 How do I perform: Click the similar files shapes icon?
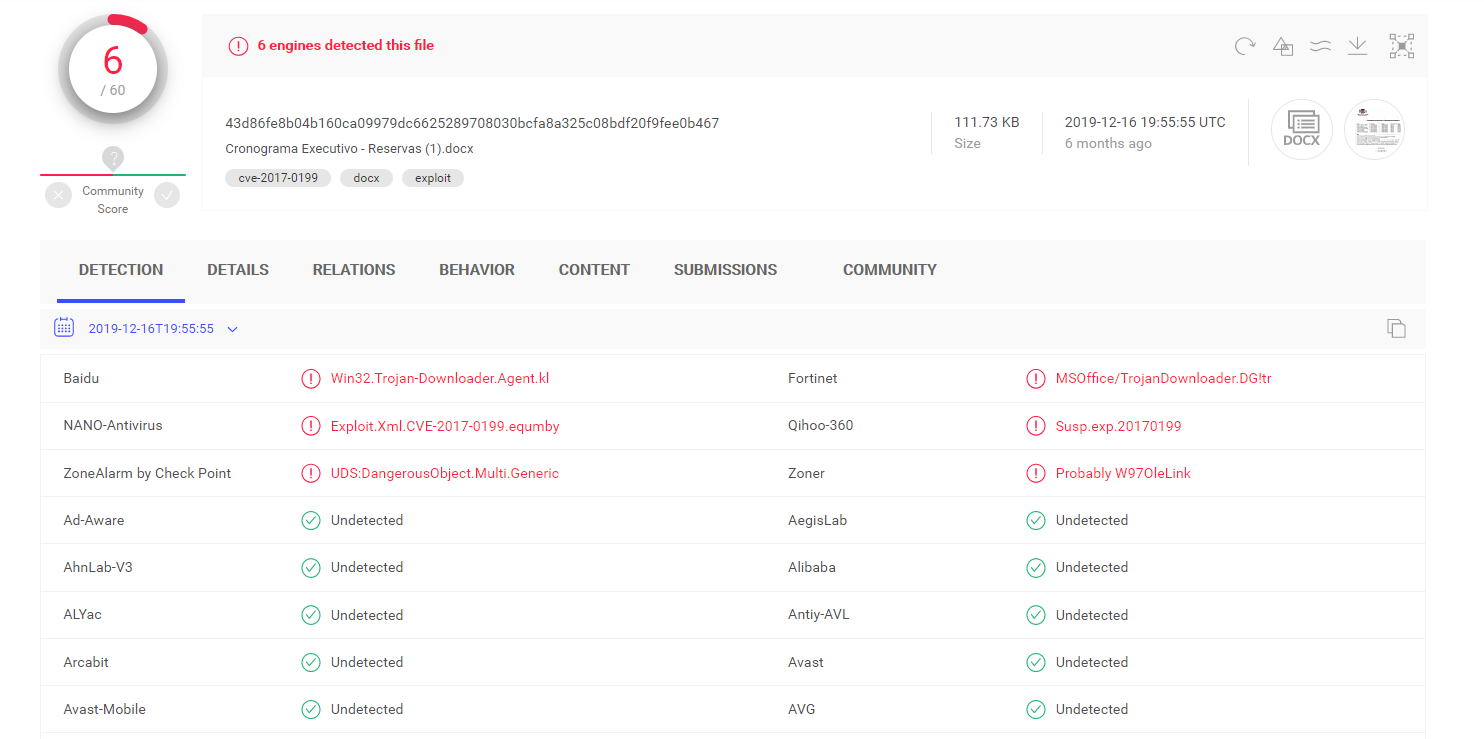[x=1283, y=46]
